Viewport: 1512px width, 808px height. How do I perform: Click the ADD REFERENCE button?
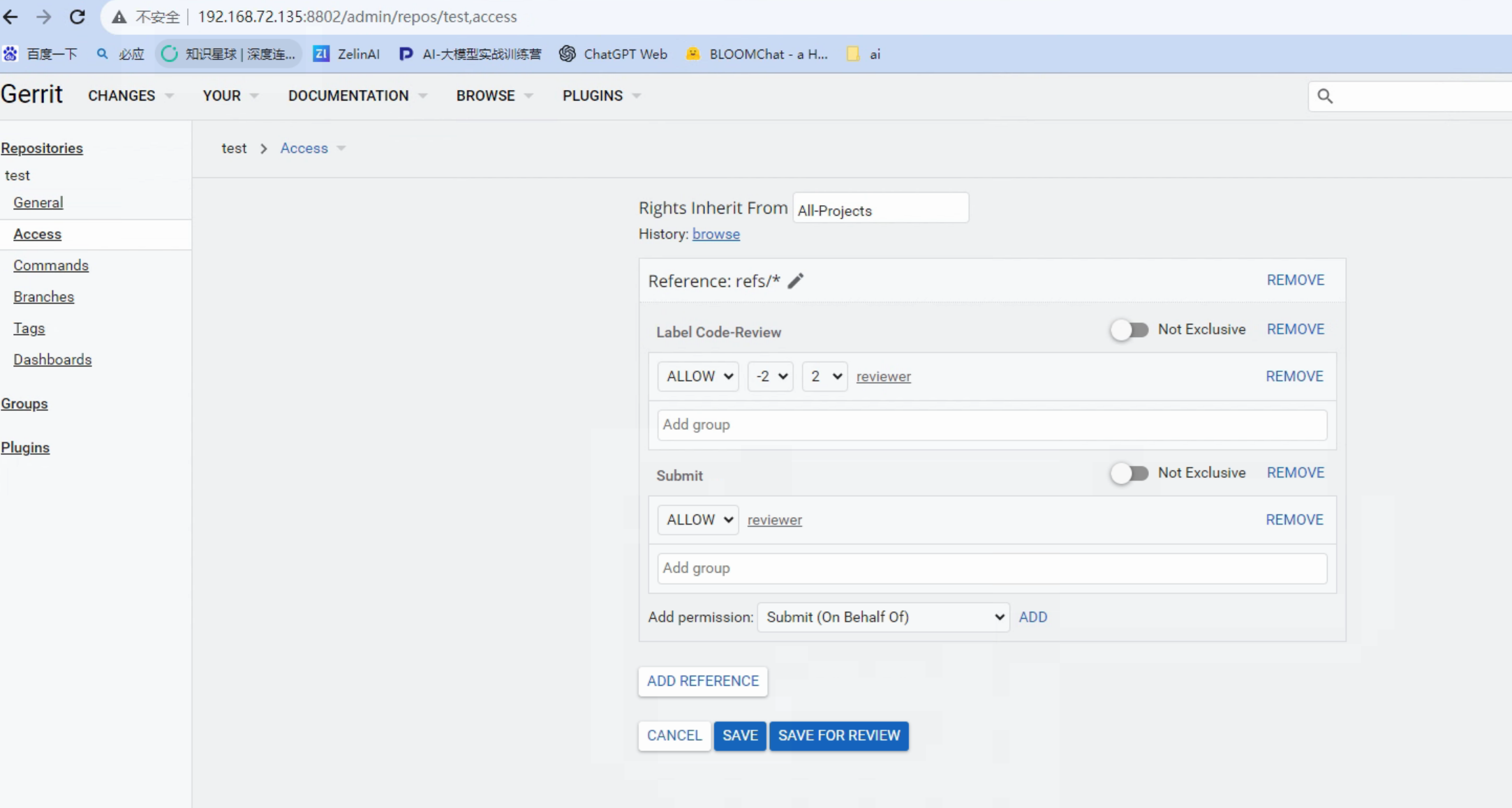pyautogui.click(x=702, y=681)
